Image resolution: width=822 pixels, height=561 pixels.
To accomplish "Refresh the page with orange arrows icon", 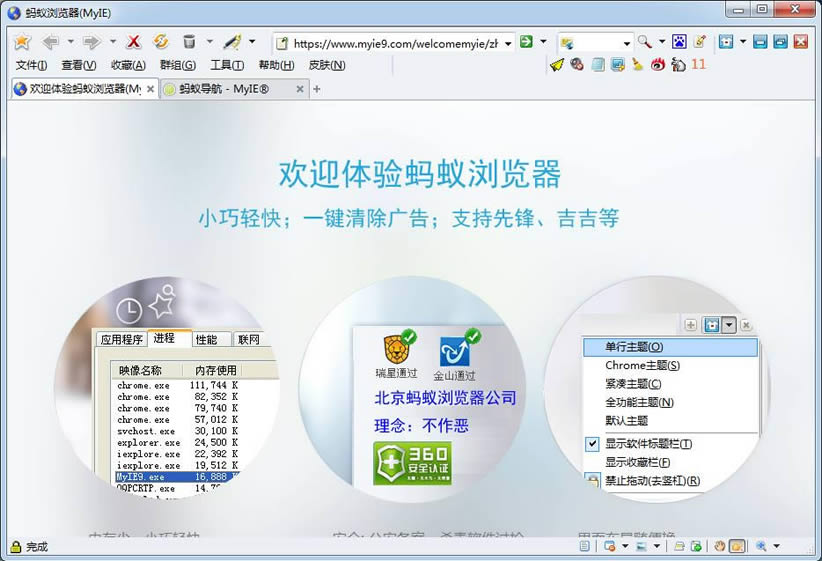I will [x=161, y=41].
